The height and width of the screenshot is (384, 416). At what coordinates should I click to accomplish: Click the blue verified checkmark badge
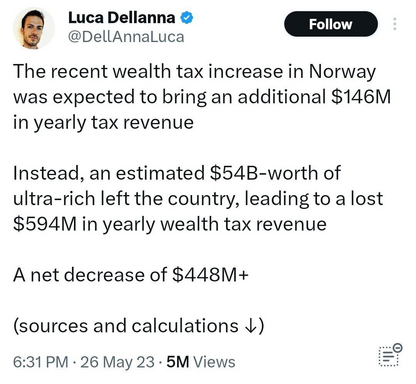187,18
